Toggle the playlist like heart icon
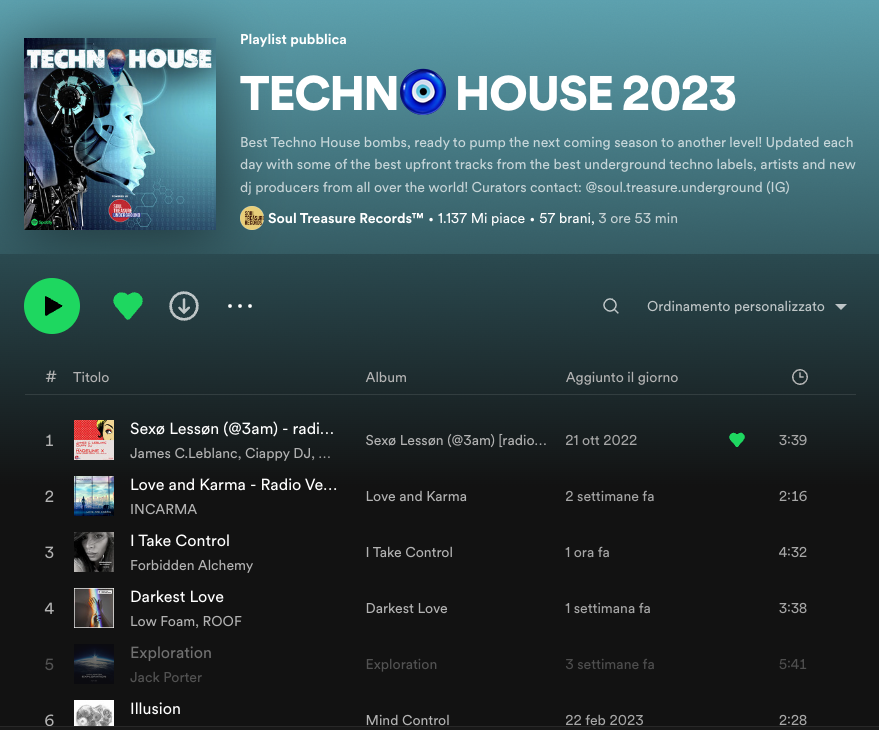The height and width of the screenshot is (730, 879). click(x=128, y=306)
